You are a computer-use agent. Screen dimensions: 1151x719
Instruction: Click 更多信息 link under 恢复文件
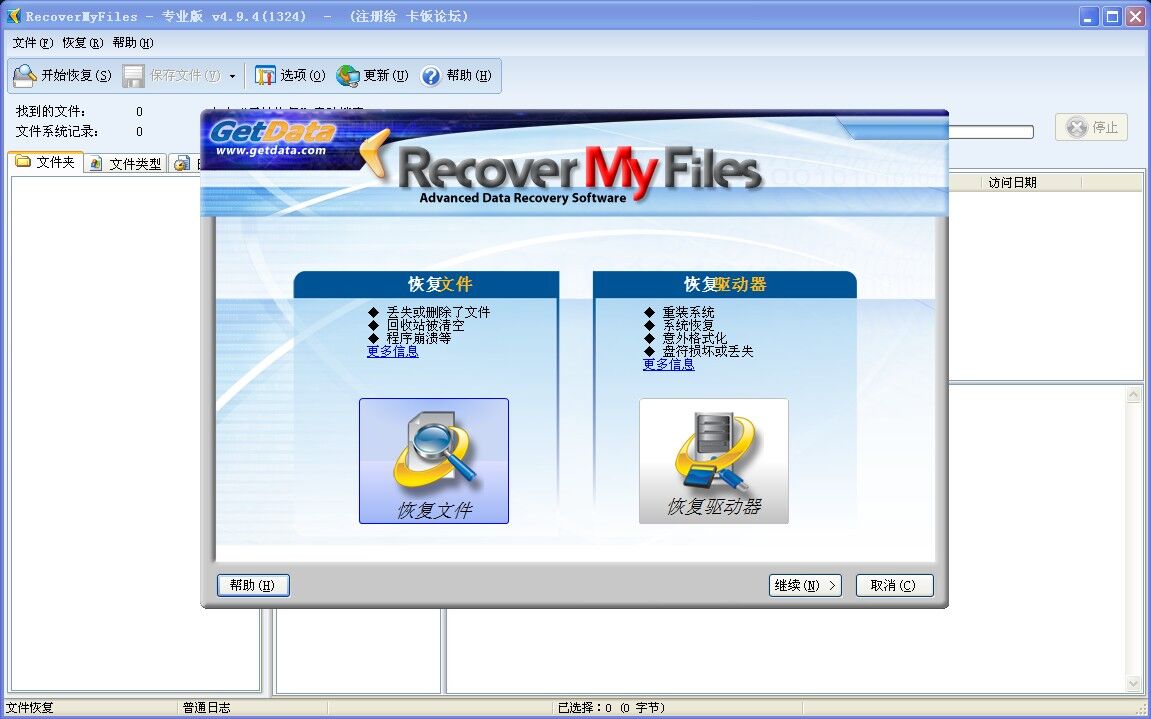pos(393,351)
